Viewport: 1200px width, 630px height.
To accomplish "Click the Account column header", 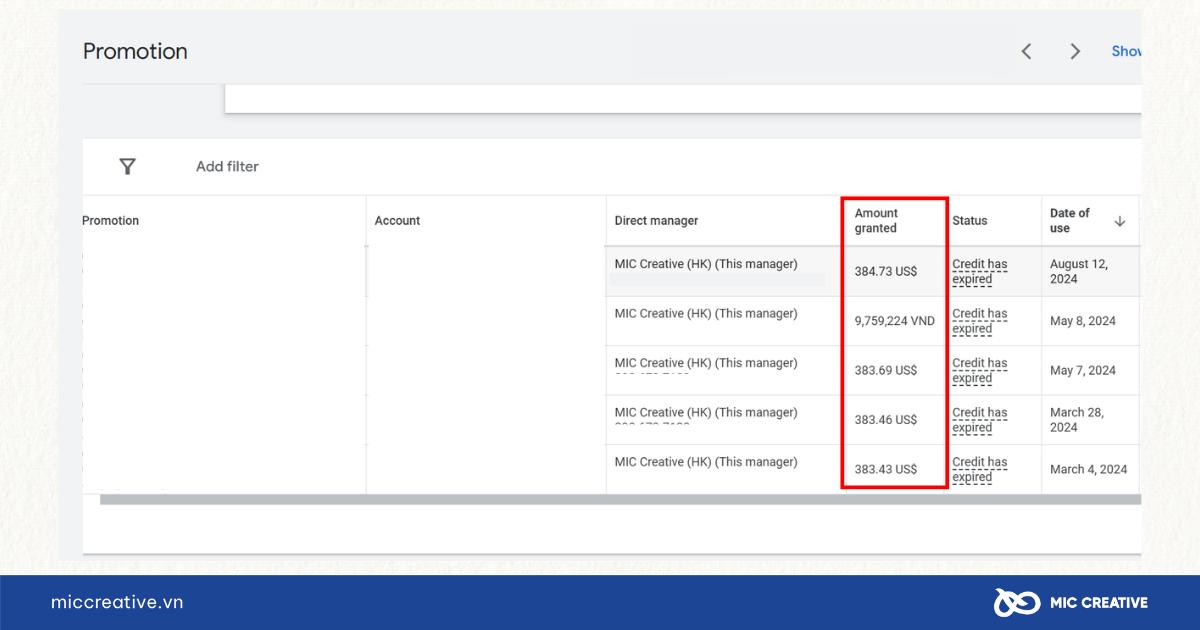I will [397, 221].
